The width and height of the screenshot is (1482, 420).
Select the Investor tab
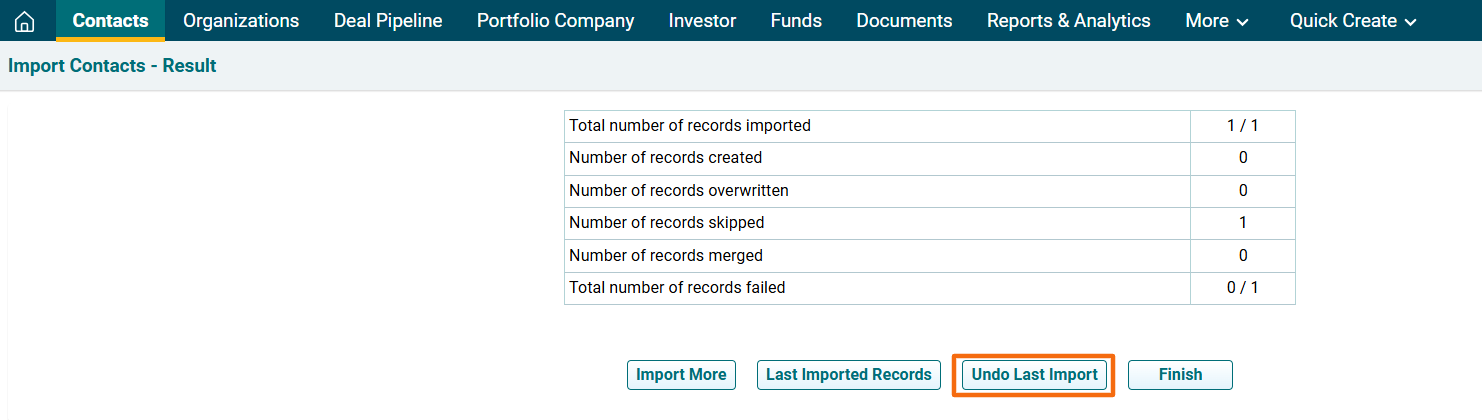point(702,21)
